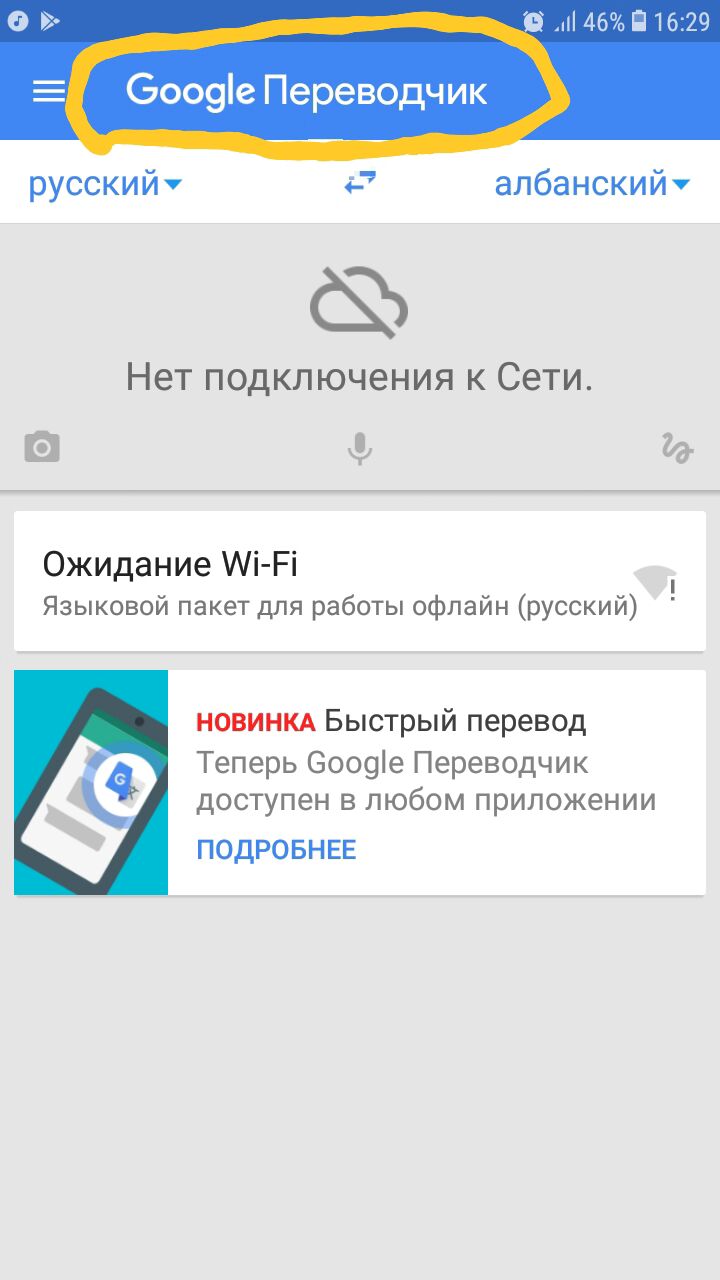Tap the arrow next to албанский
Image resolution: width=720 pixels, height=1280 pixels.
pyautogui.click(x=681, y=185)
